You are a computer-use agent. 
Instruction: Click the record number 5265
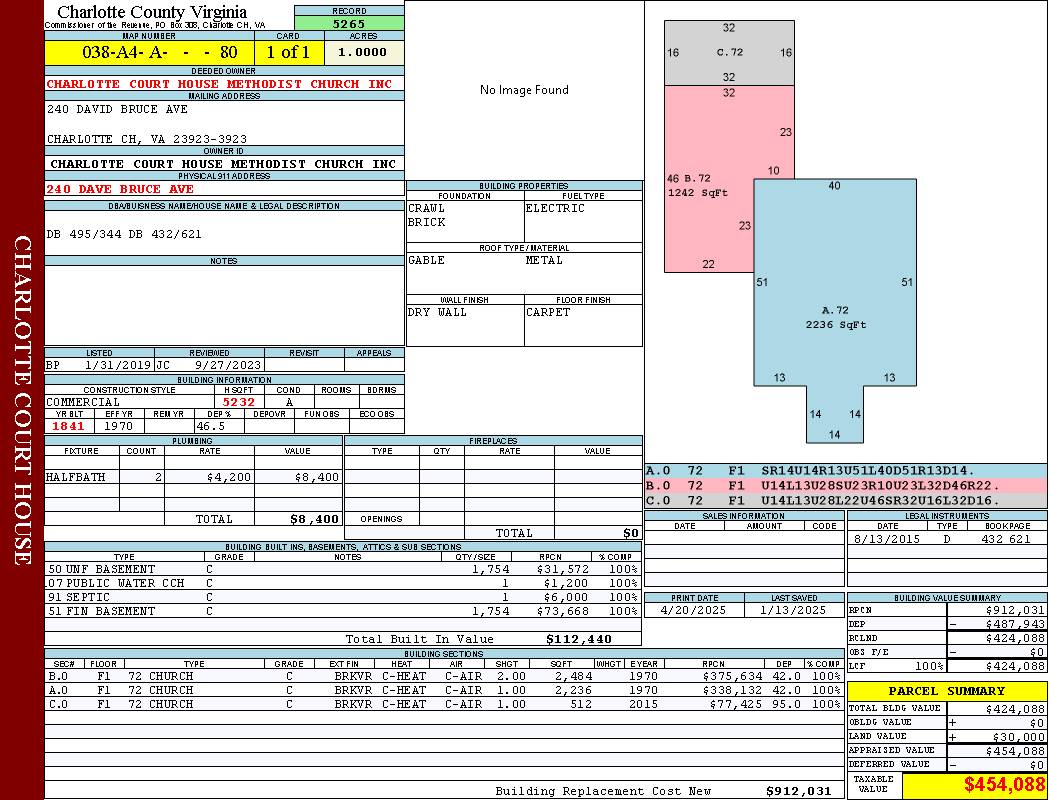tap(349, 23)
